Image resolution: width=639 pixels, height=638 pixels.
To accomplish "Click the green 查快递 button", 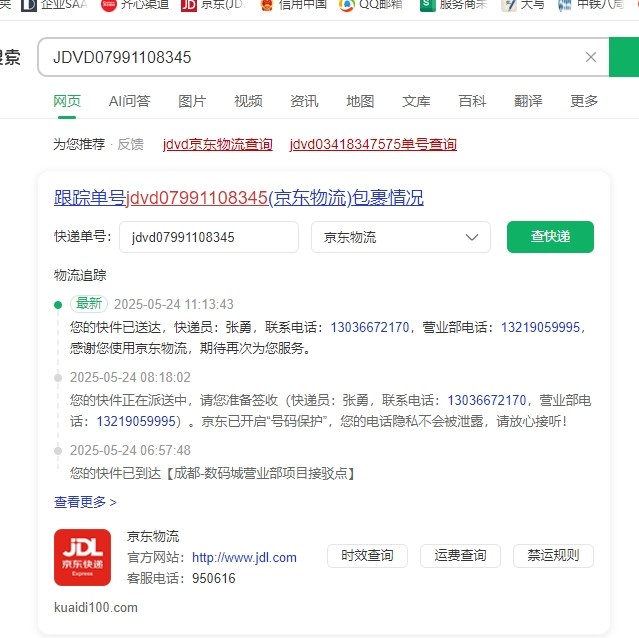I will pos(550,237).
